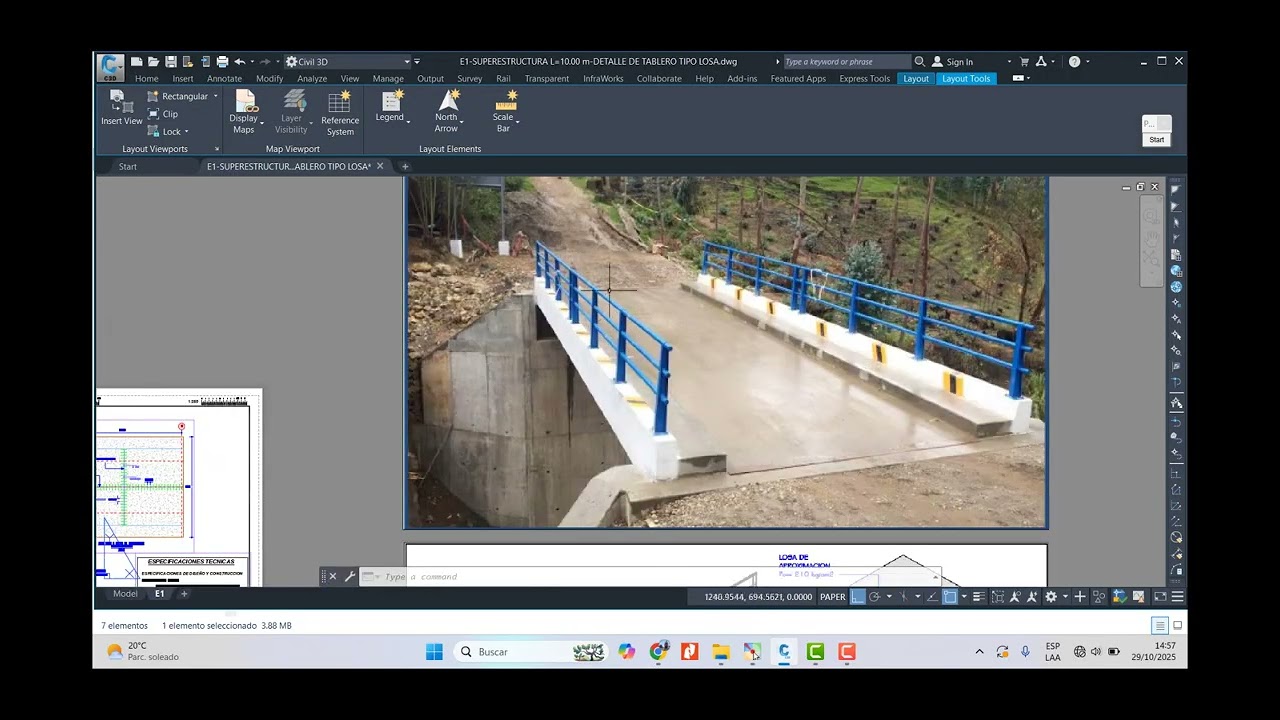Open the command line customize wrench
This screenshot has height=720, width=1280.
click(350, 577)
